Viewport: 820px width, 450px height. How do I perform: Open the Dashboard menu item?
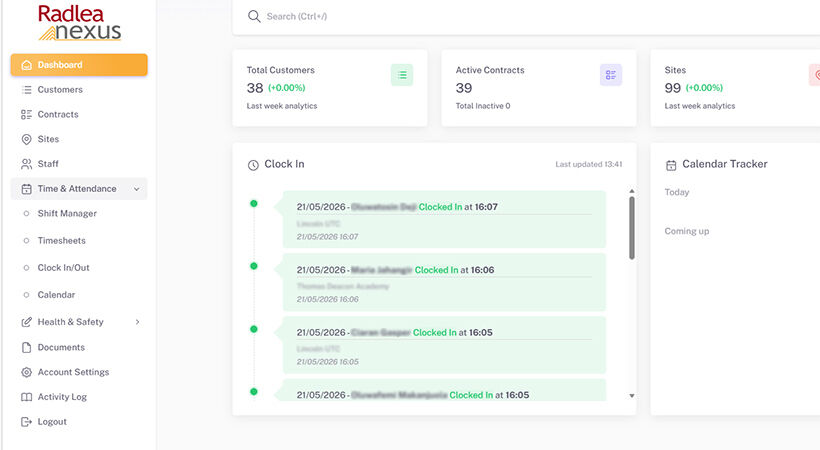pos(79,65)
